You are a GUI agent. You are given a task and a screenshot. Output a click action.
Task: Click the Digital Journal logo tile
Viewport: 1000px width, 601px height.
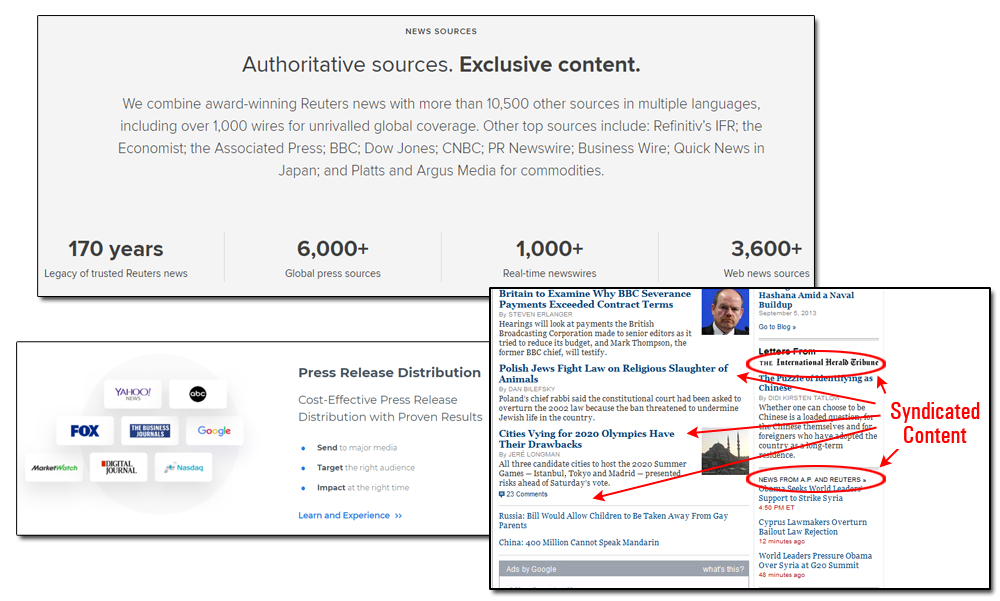point(119,468)
